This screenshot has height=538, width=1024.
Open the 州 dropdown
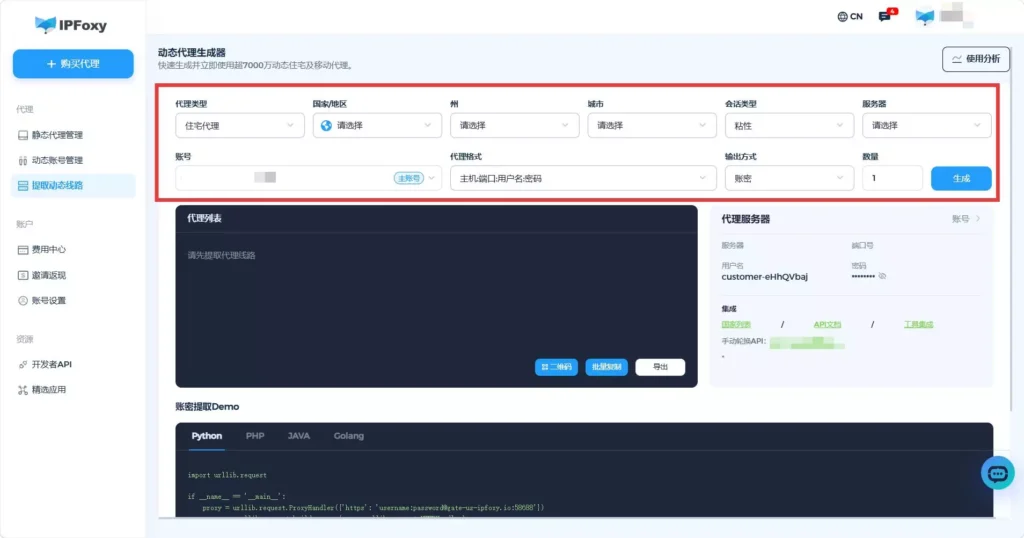click(x=515, y=125)
